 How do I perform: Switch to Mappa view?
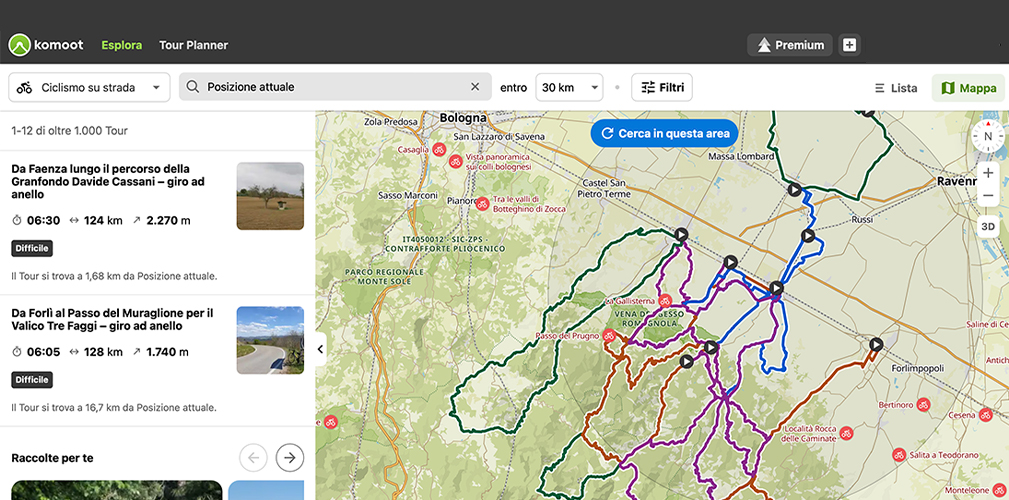[968, 88]
